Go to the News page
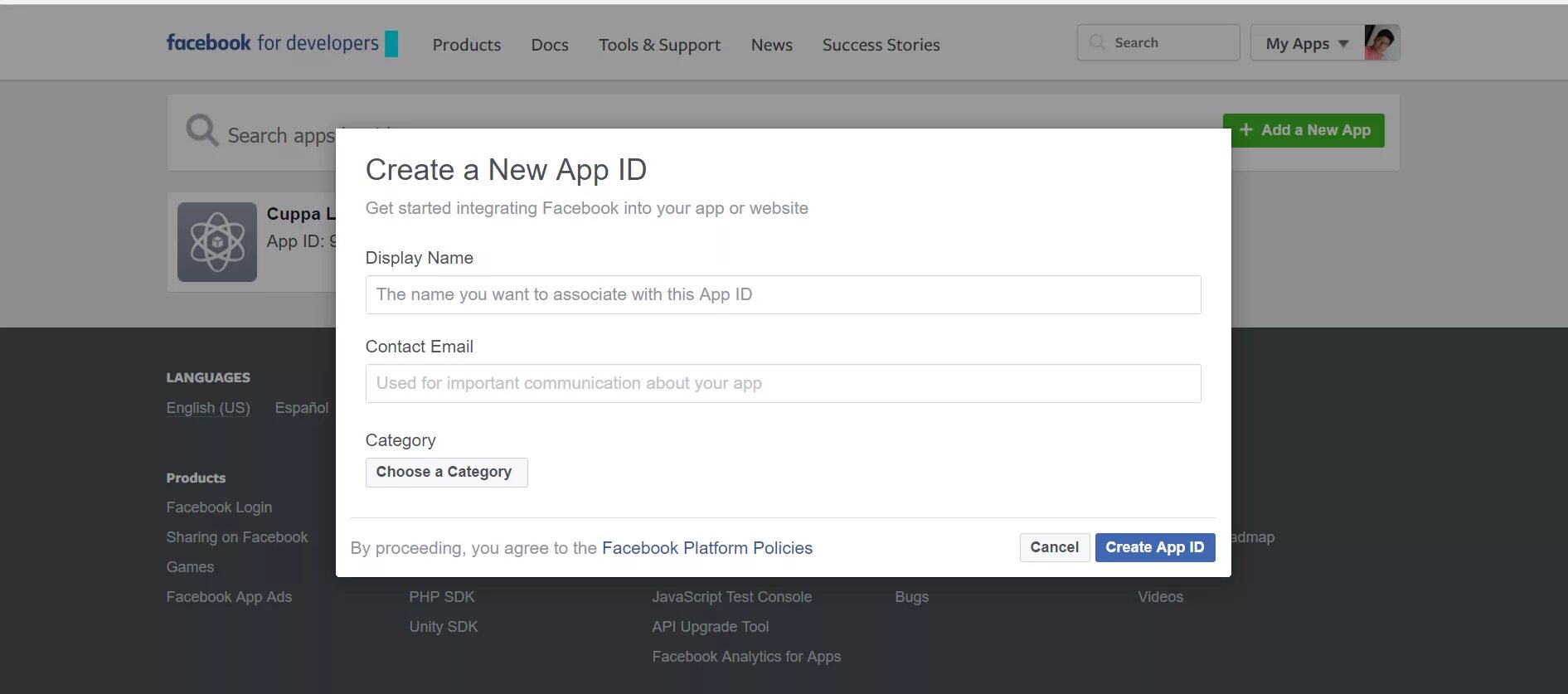Image resolution: width=1568 pixels, height=694 pixels. pyautogui.click(x=772, y=45)
